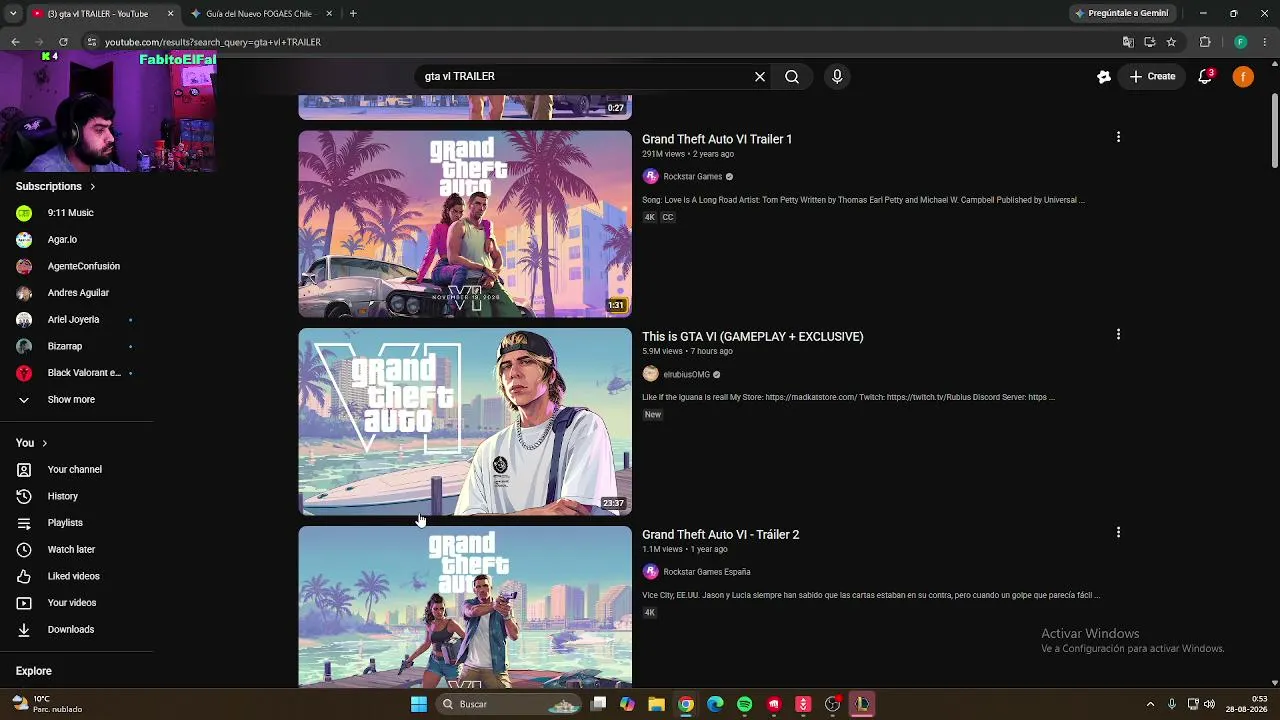
Task: Open This is GTA VI (GAMEPLAY + EXCLUSIVE) title
Action: tap(753, 337)
